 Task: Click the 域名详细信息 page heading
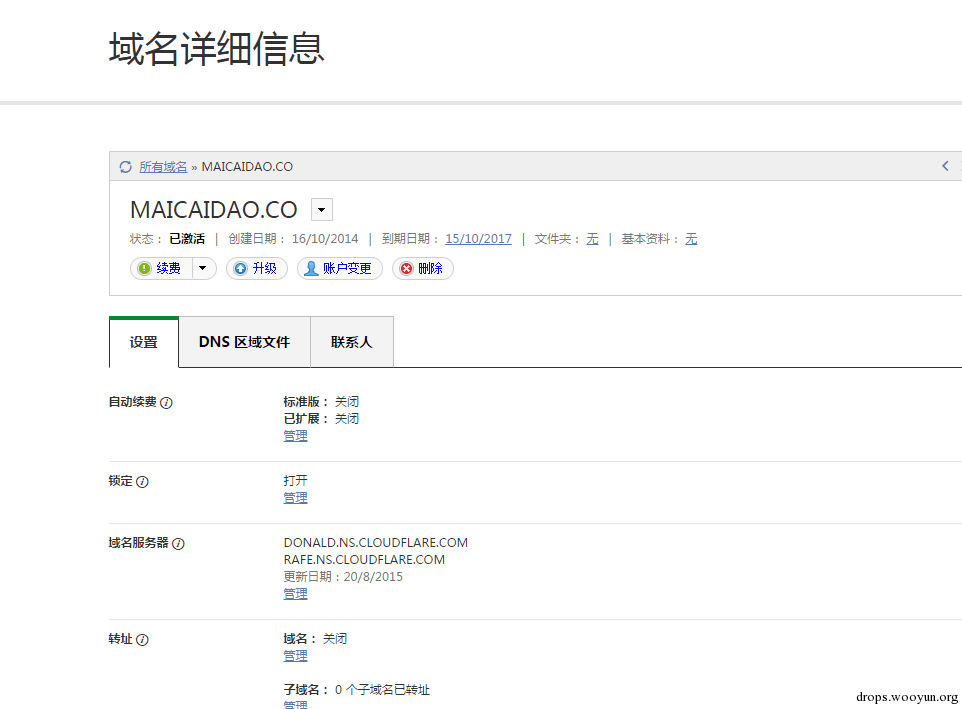pyautogui.click(x=217, y=48)
